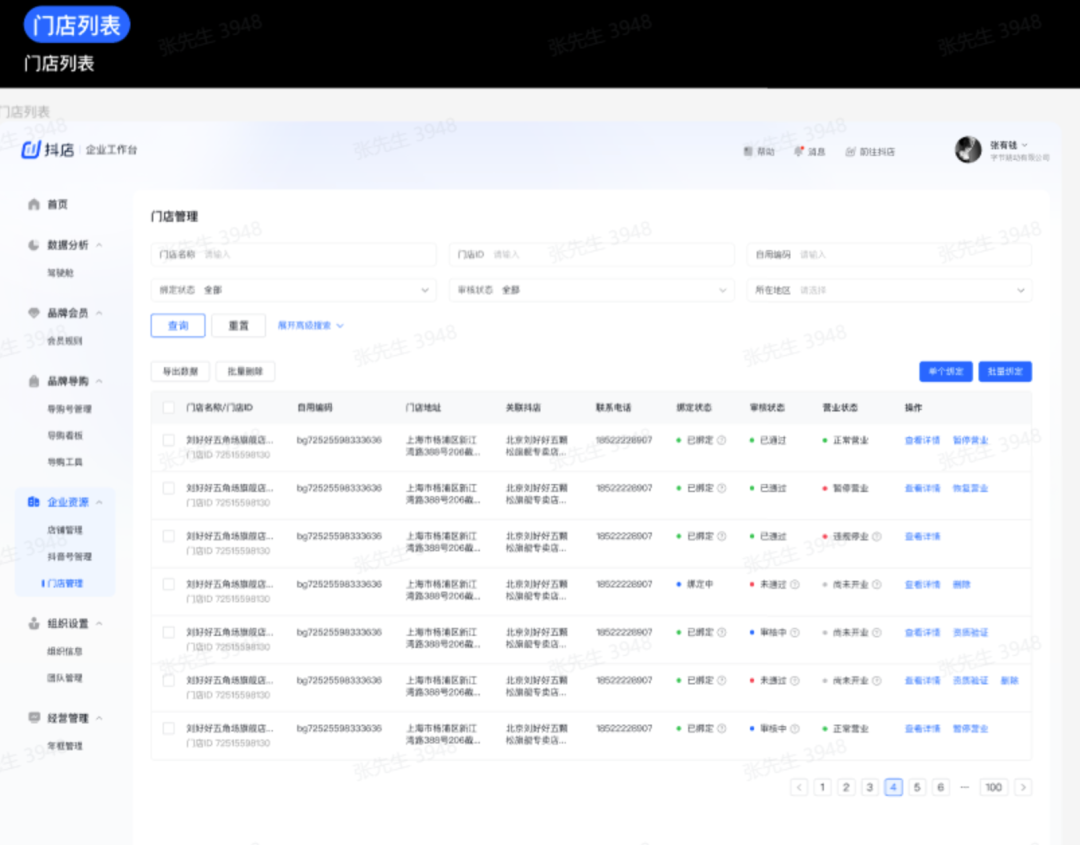Open 消息 notification bell icon
Screen dimensions: 1080x845
pyautogui.click(x=798, y=152)
